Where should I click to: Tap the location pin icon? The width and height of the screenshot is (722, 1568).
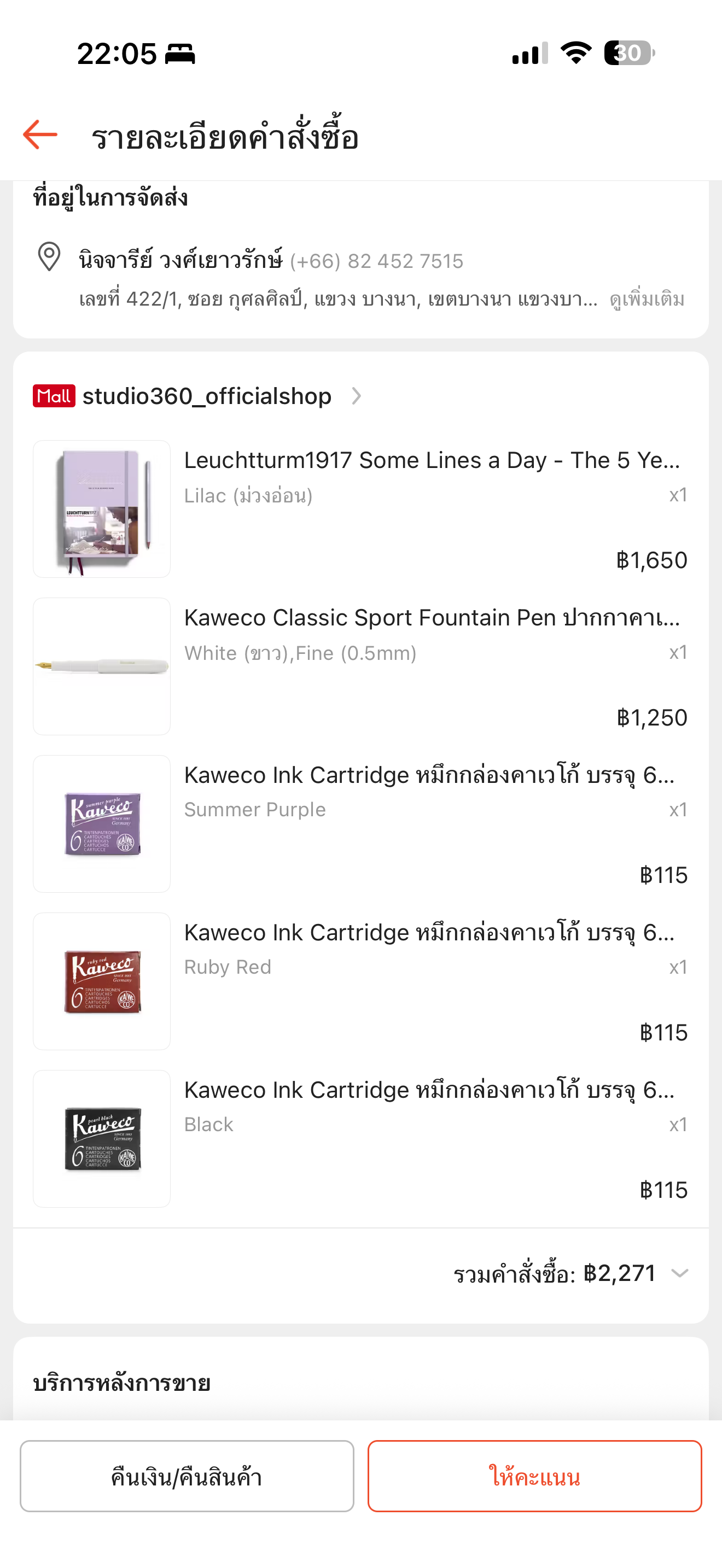[x=49, y=257]
